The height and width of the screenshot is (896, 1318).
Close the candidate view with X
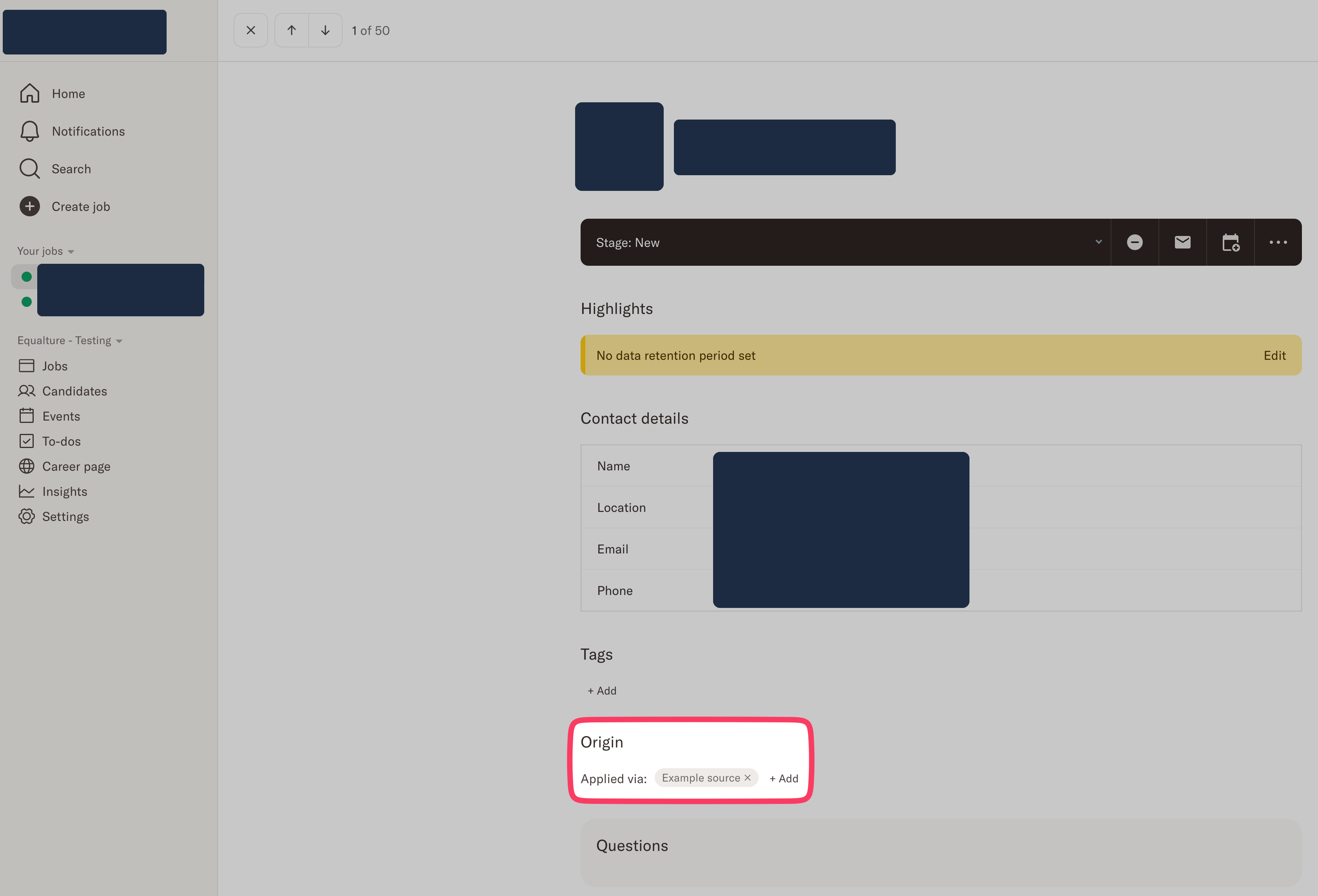pos(251,31)
